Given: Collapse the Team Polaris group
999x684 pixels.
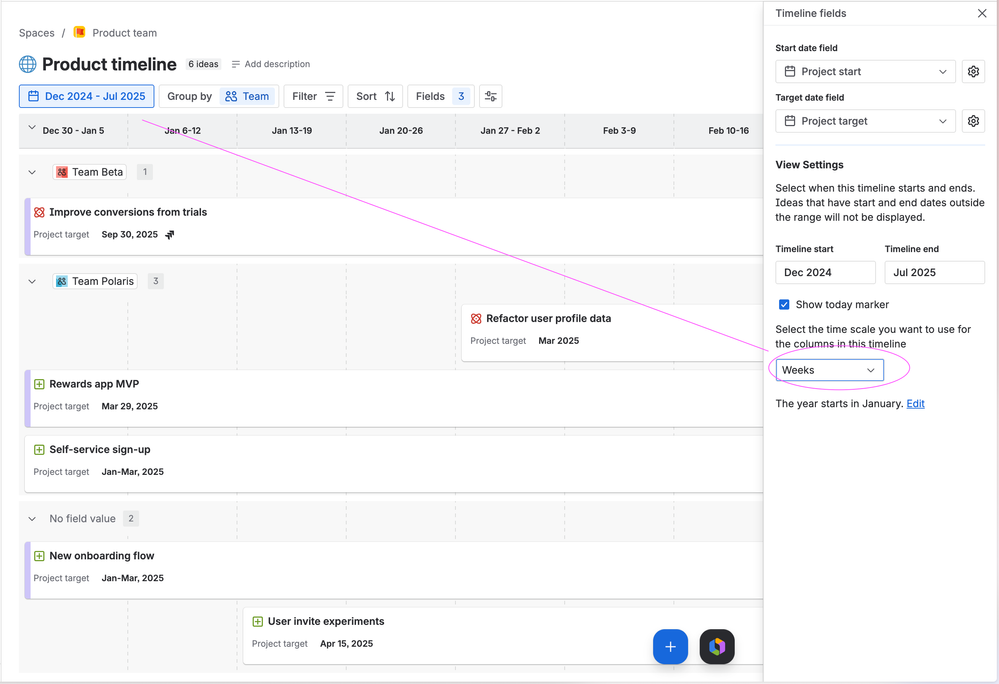Looking at the screenshot, I should (32, 281).
